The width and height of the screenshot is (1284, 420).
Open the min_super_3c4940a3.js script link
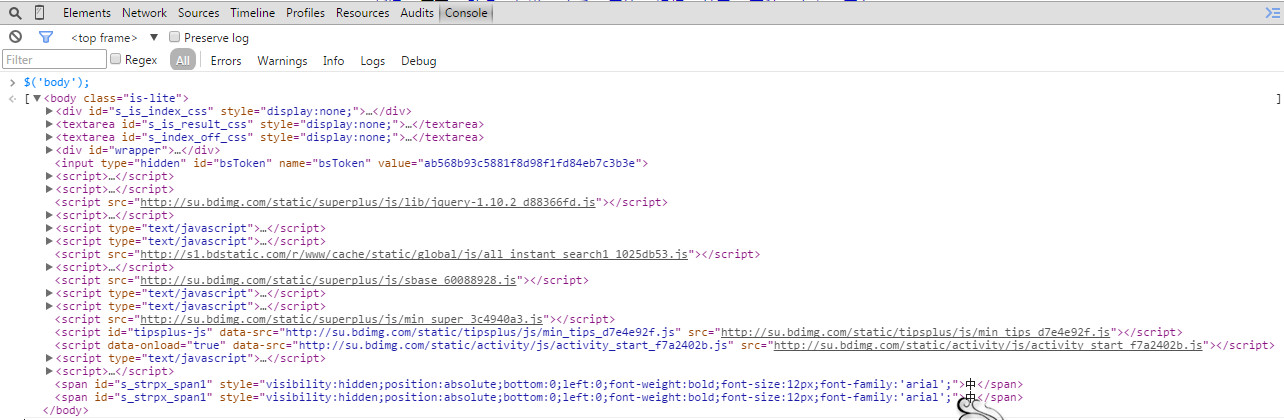tap(341, 319)
